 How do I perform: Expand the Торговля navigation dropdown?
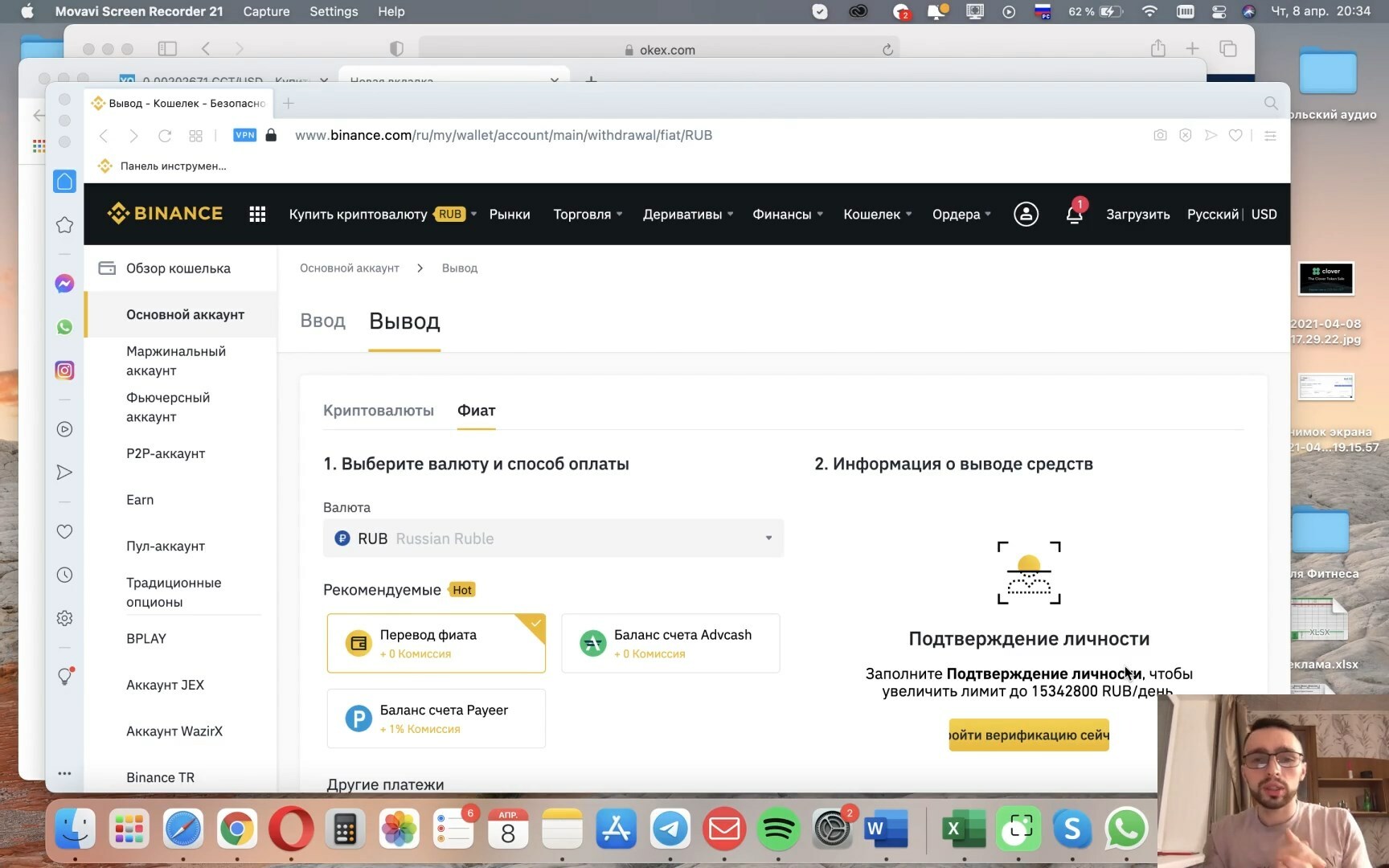(x=588, y=215)
